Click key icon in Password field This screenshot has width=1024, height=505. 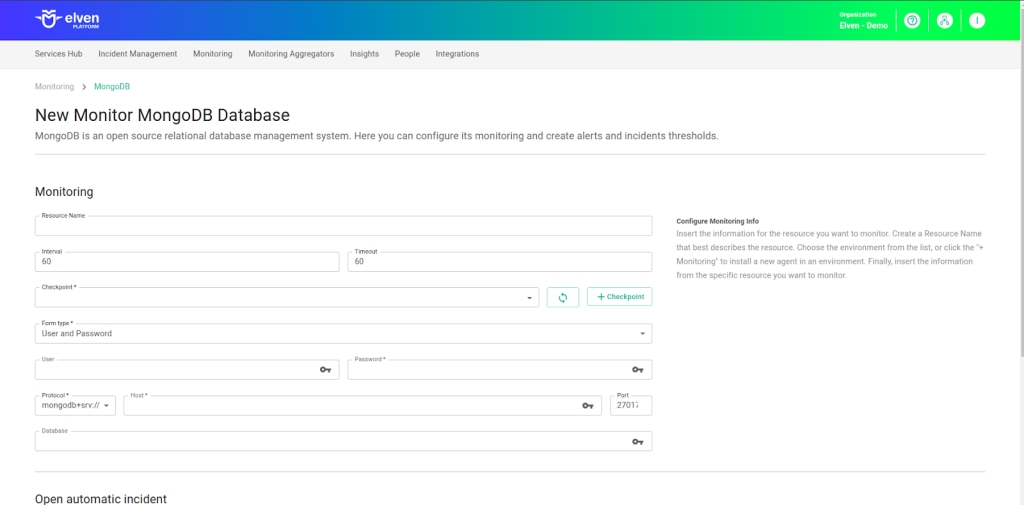(x=637, y=370)
